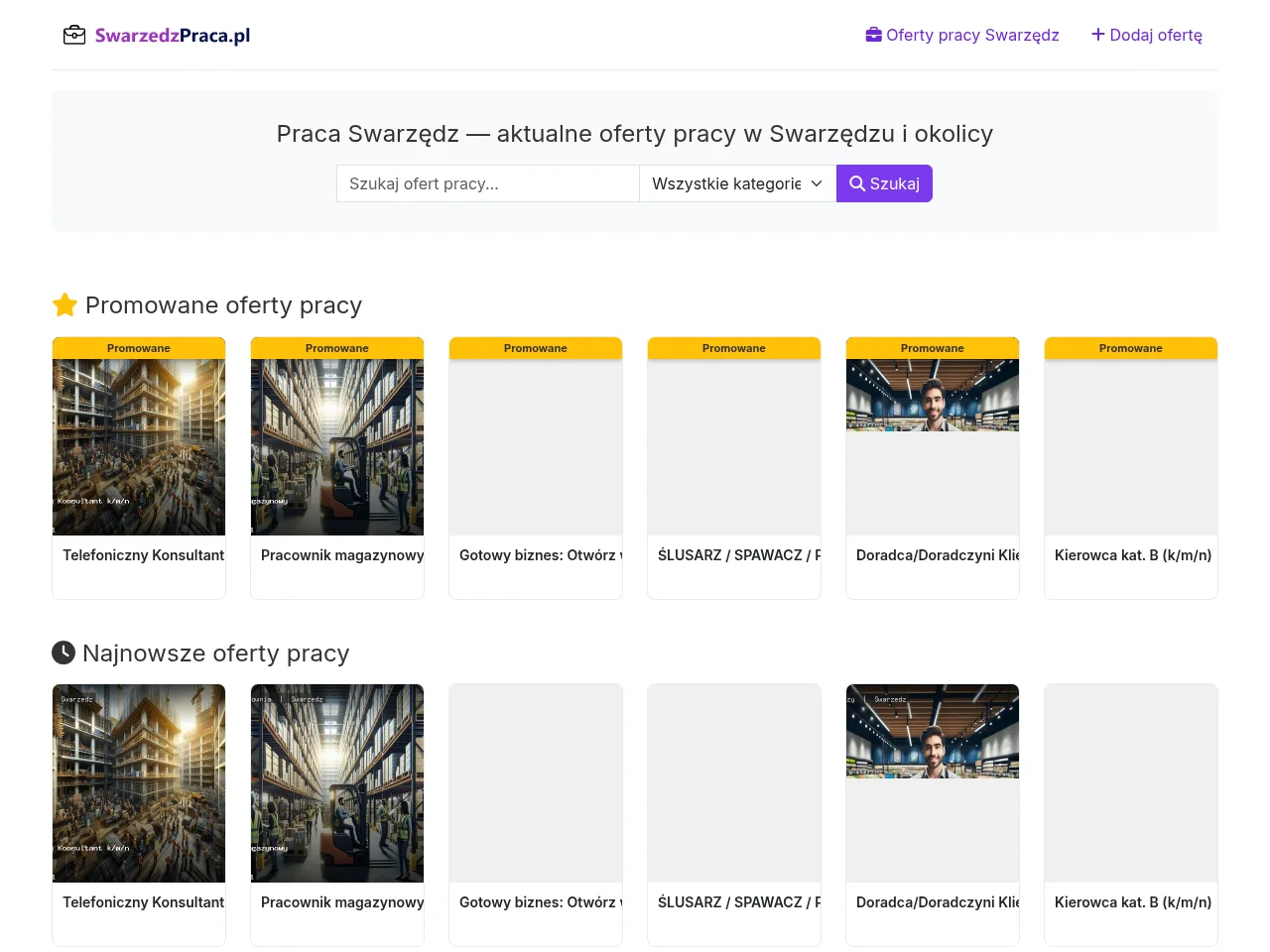Viewport: 1270px width, 952px height.
Task: Expand the Wszystkie kategorie dropdown
Action: (738, 183)
